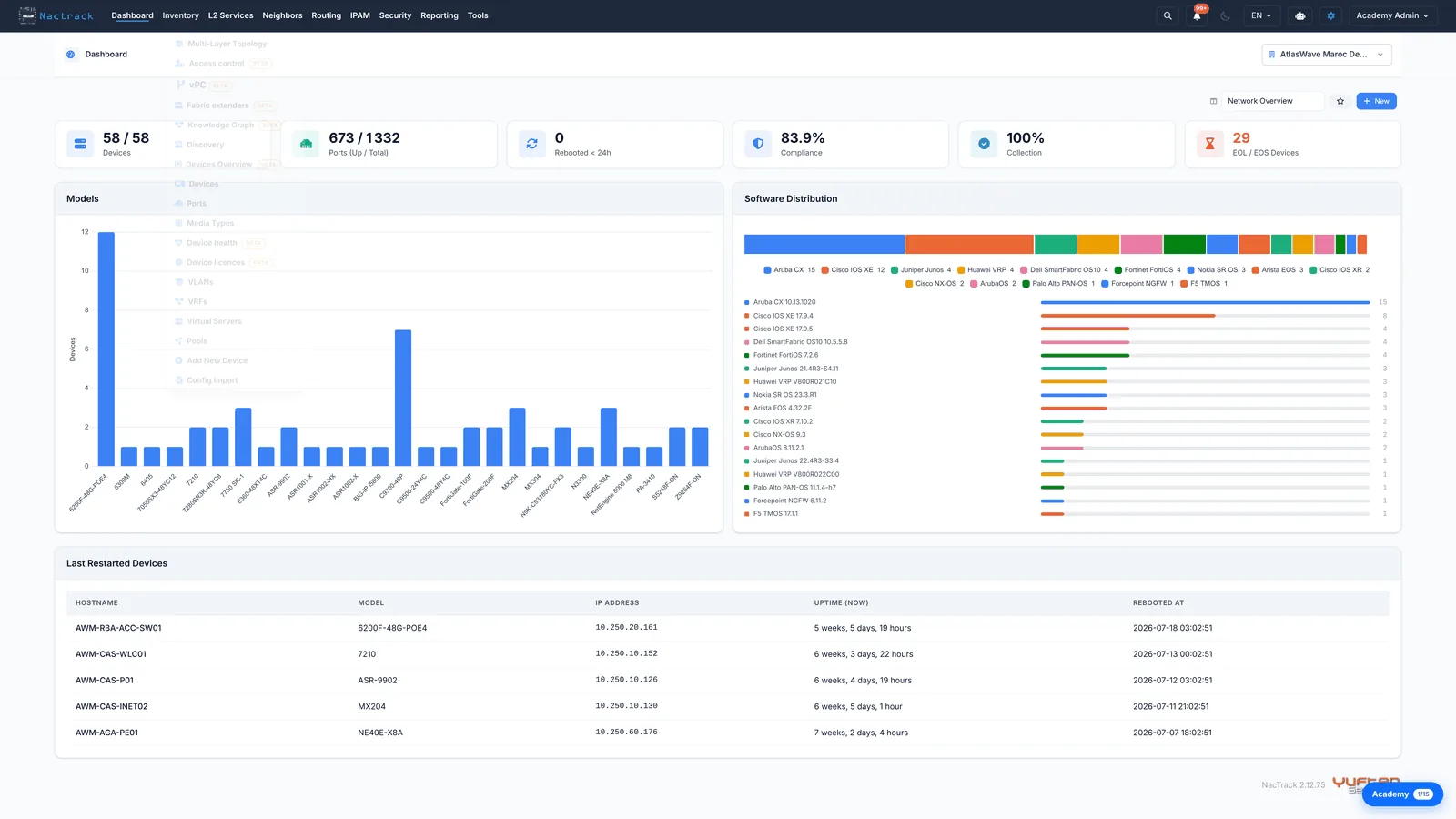The height and width of the screenshot is (819, 1456).
Task: Click model cell NE40E-X8A
Action: point(380,733)
